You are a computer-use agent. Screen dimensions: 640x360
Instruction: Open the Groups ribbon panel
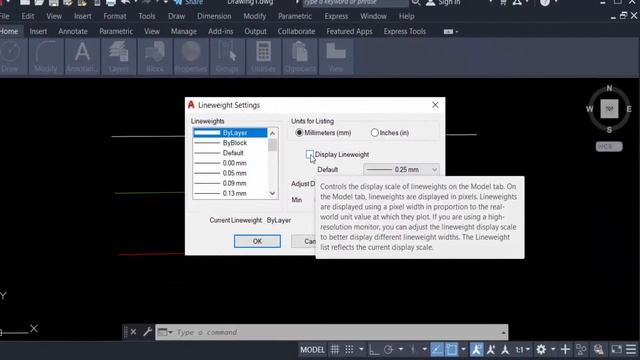[x=227, y=57]
